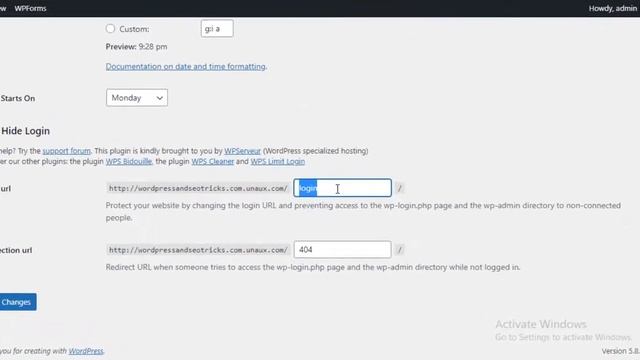Click the 'Redirect URL when someone tries' description
The width and height of the screenshot is (640, 360).
[x=313, y=267]
